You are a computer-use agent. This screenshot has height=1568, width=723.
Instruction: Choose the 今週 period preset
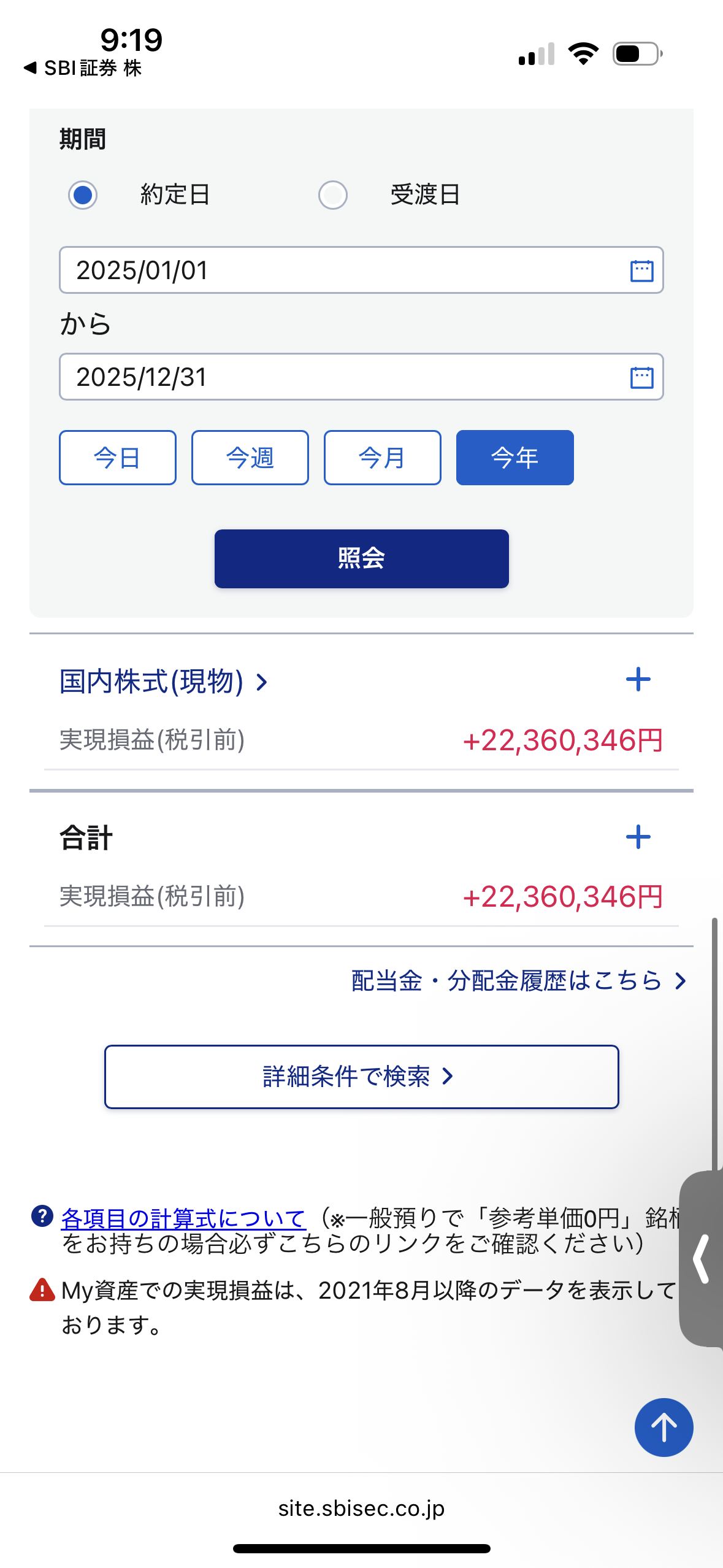point(250,458)
